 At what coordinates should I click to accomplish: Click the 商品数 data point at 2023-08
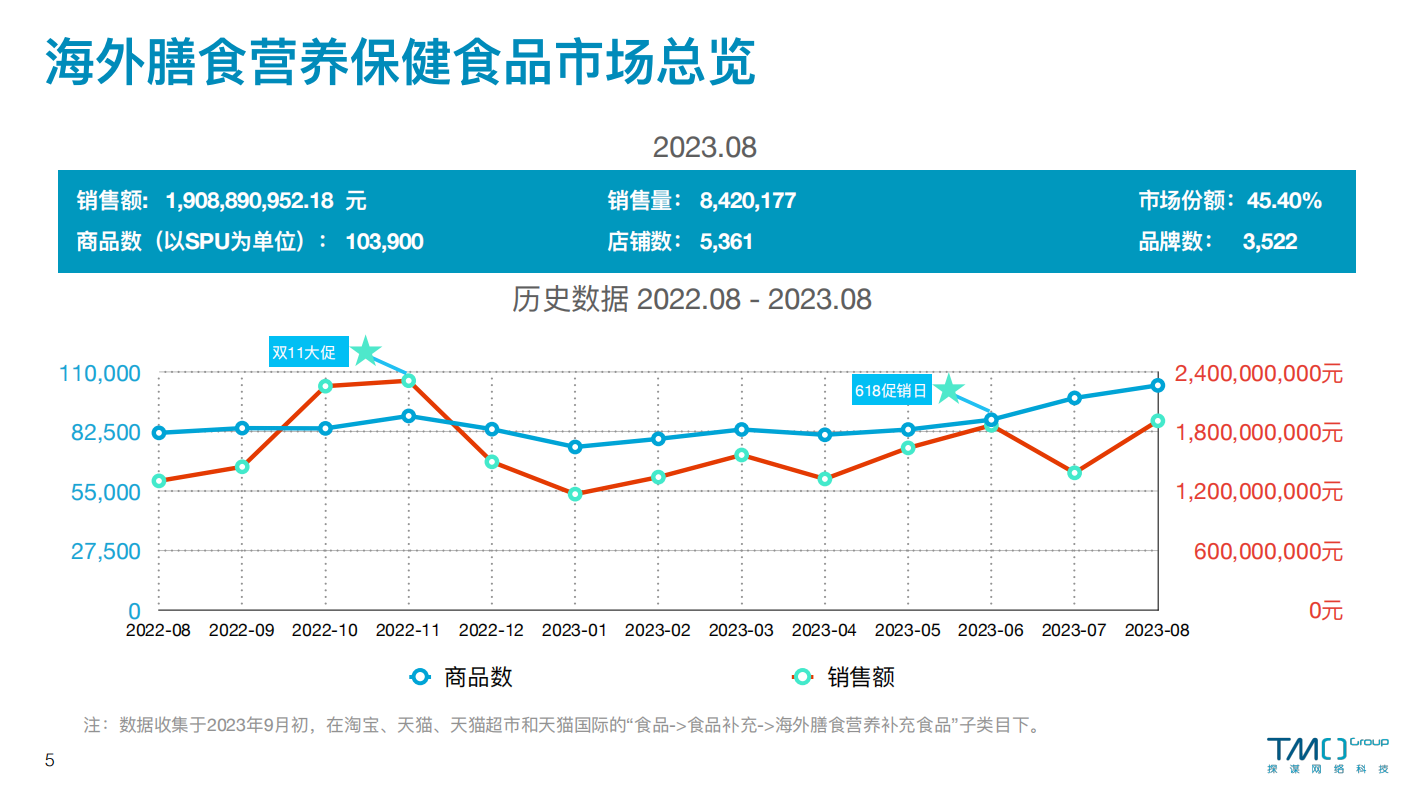coord(1157,386)
